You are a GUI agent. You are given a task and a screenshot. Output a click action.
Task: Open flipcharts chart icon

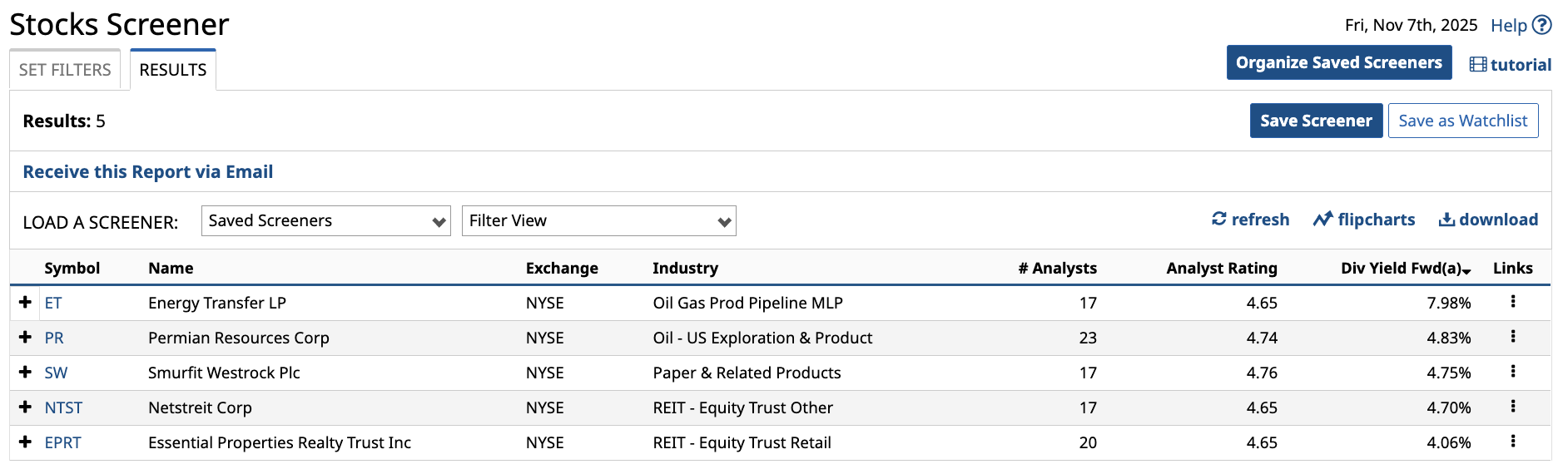tap(1322, 220)
